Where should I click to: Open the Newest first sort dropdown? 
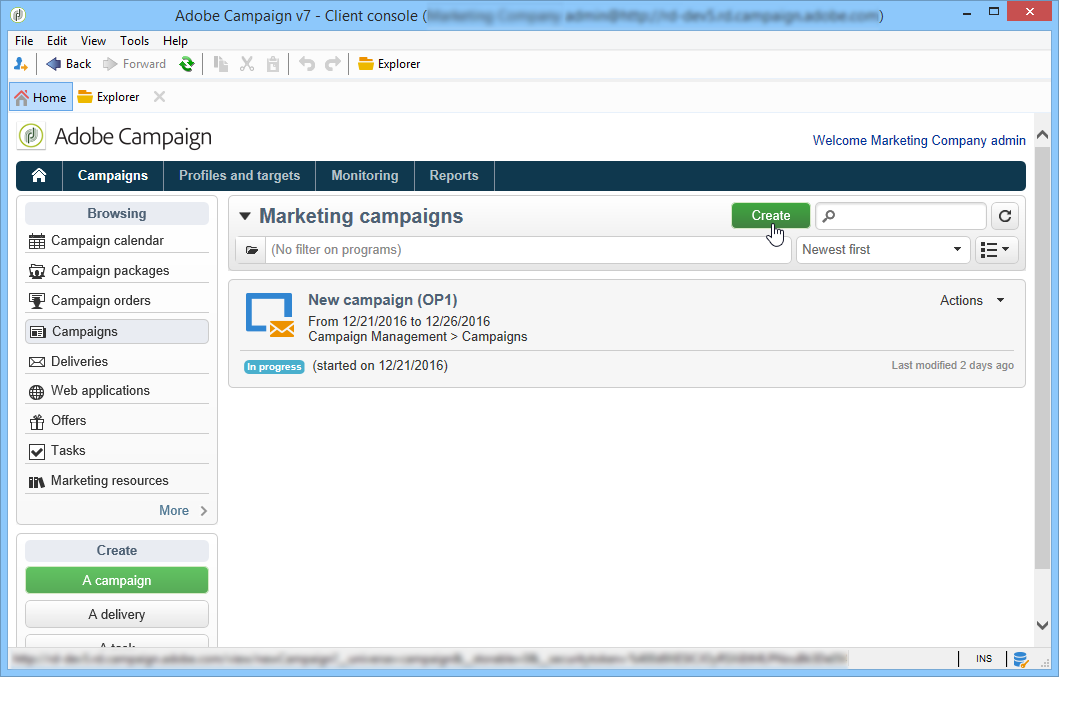point(883,250)
